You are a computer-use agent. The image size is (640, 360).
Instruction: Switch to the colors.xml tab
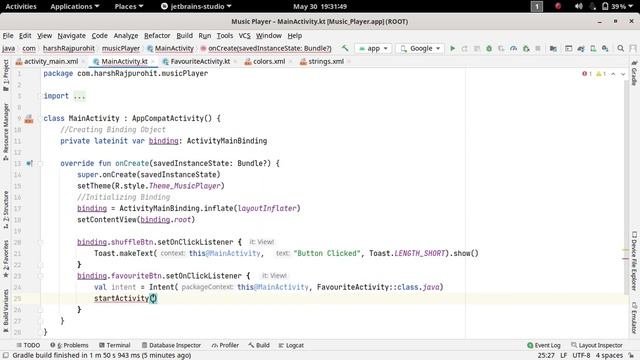[x=269, y=61]
